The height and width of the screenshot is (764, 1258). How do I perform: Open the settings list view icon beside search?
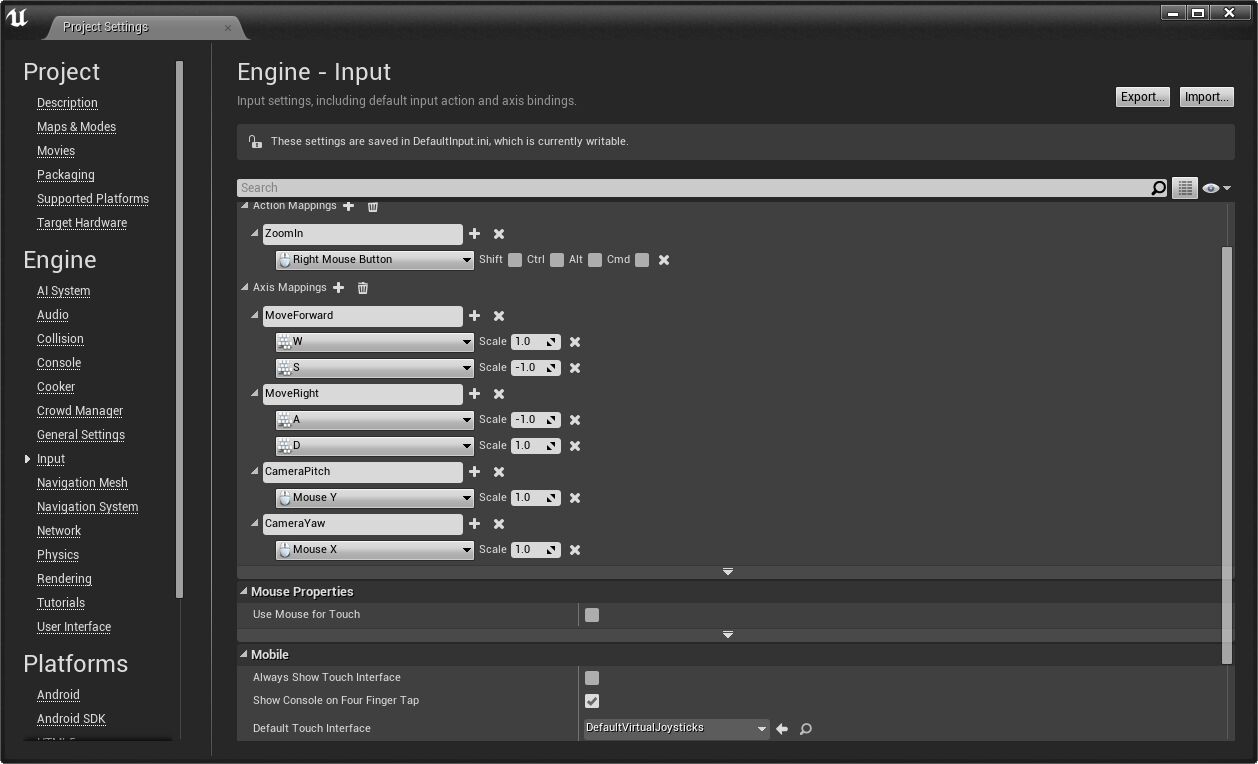(1184, 187)
